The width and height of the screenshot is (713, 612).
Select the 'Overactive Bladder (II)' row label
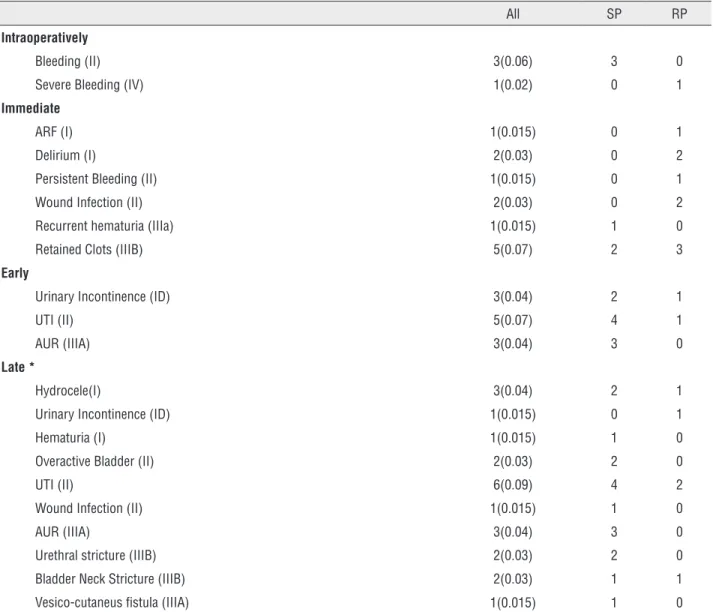(x=95, y=462)
